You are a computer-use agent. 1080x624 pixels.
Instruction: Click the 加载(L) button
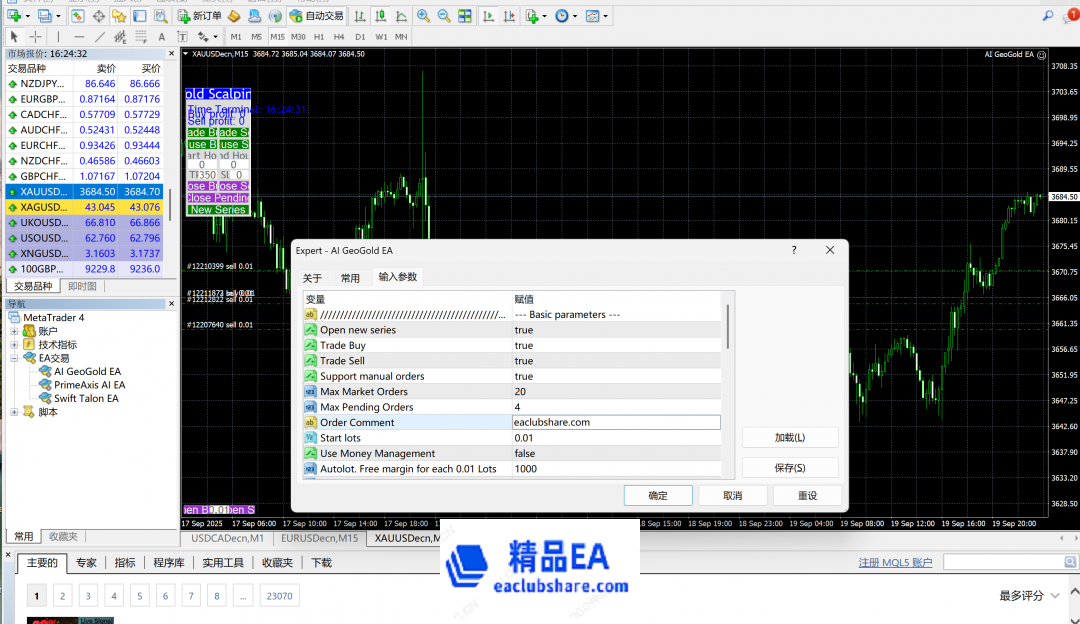pyautogui.click(x=789, y=438)
